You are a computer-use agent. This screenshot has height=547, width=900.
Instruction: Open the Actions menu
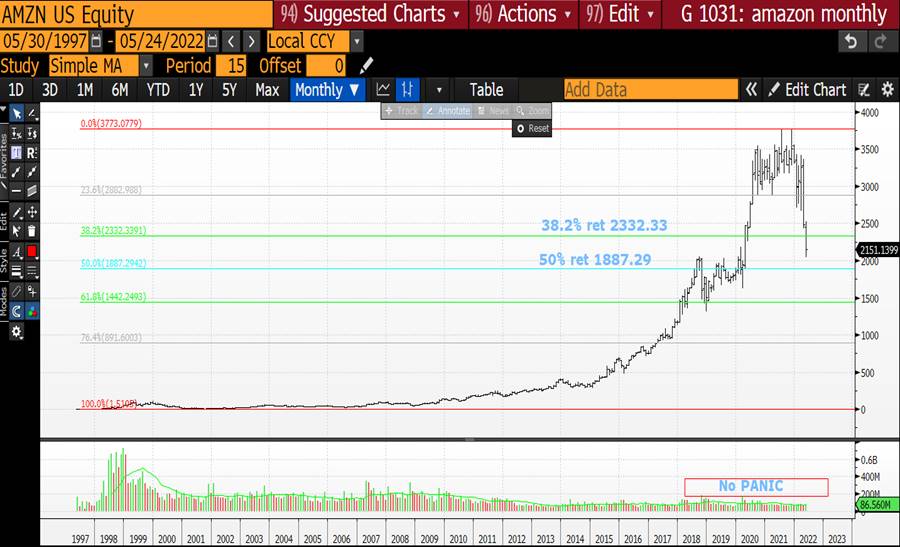(523, 14)
